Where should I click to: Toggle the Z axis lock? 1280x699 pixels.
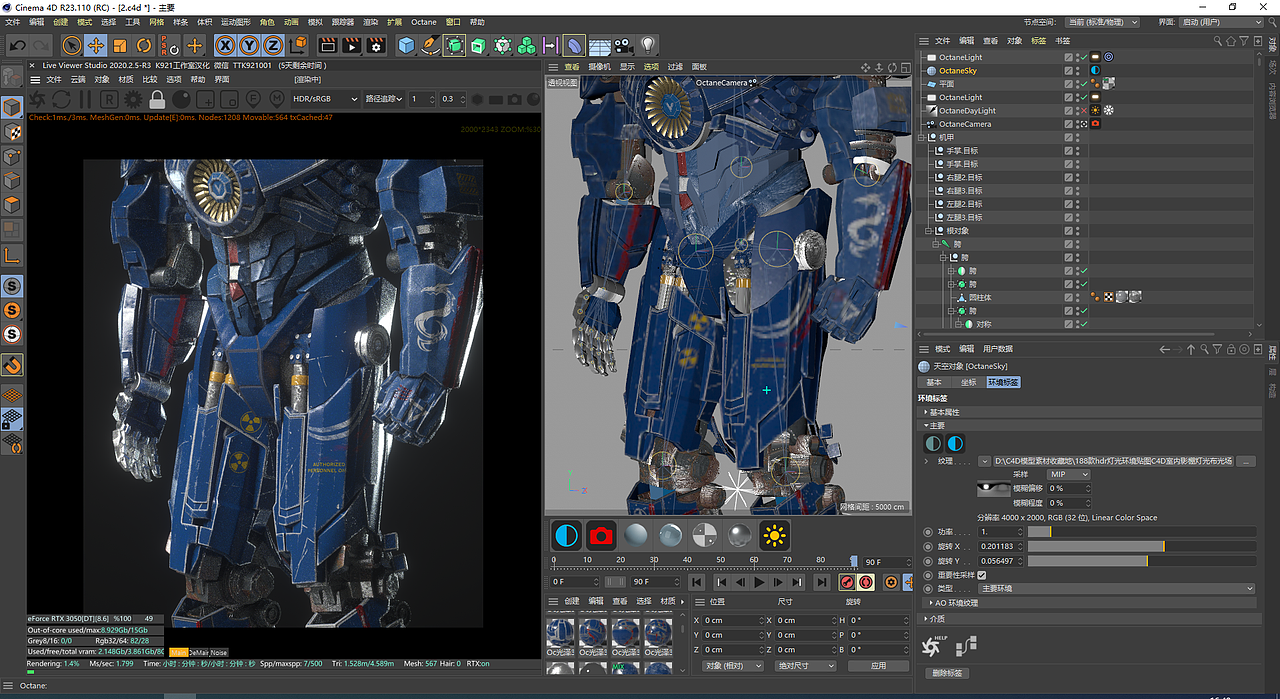pyautogui.click(x=273, y=45)
